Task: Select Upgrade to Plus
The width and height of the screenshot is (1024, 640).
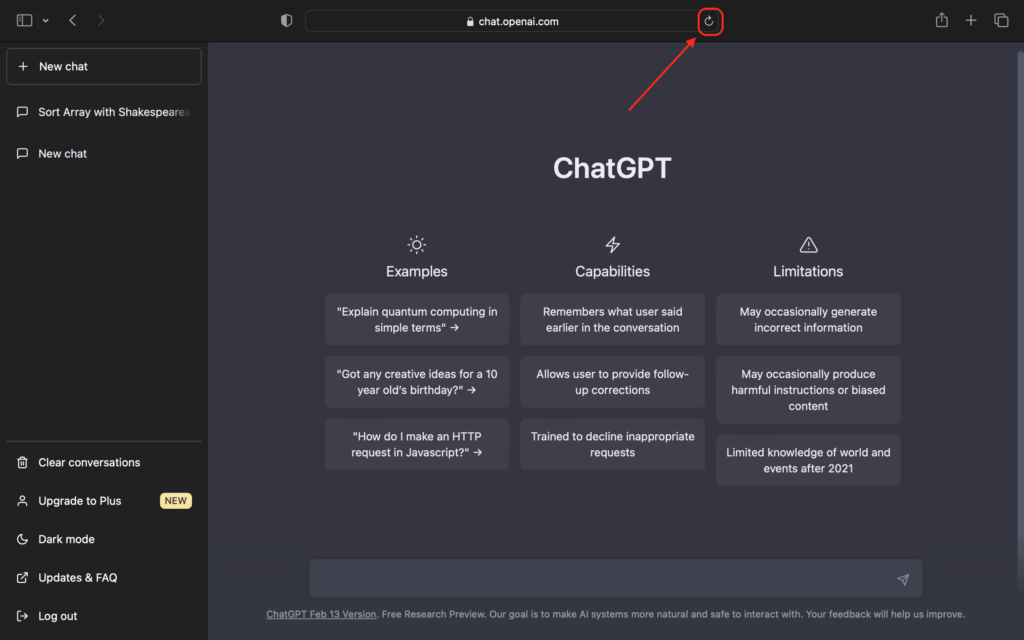Action: coord(80,501)
